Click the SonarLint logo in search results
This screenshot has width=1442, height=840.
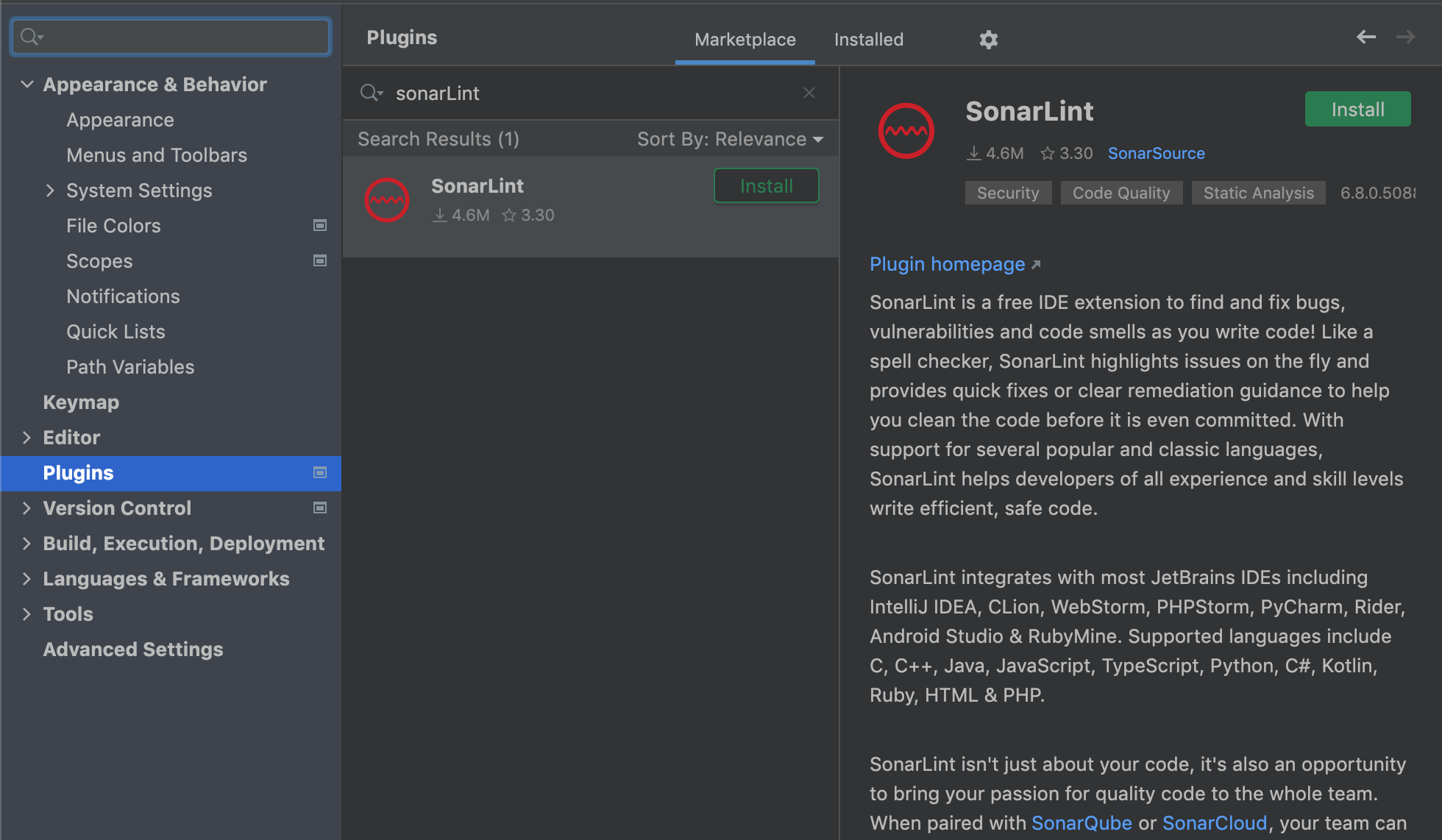tap(387, 200)
